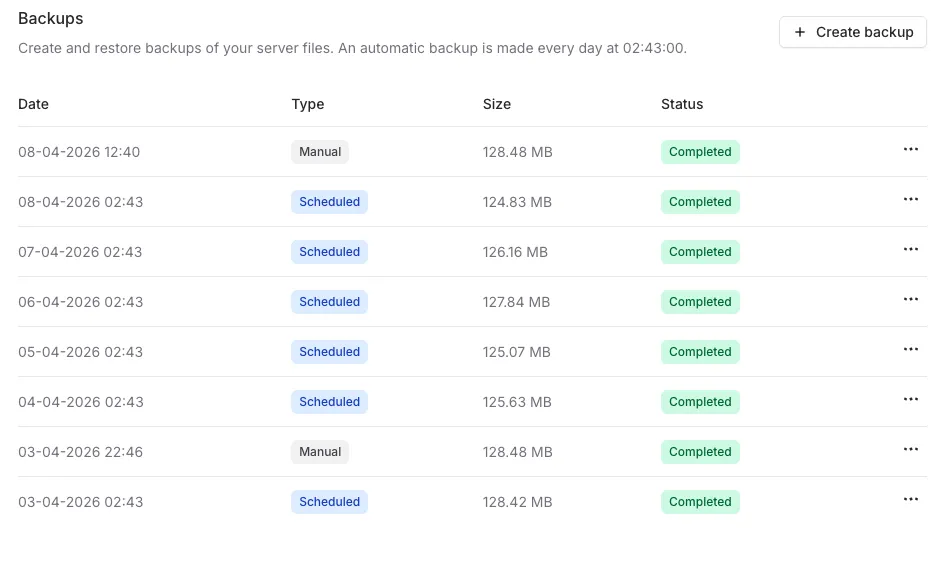The height and width of the screenshot is (562, 948).
Task: Select the date 03-04-2026 02:43
Action: coord(80,502)
